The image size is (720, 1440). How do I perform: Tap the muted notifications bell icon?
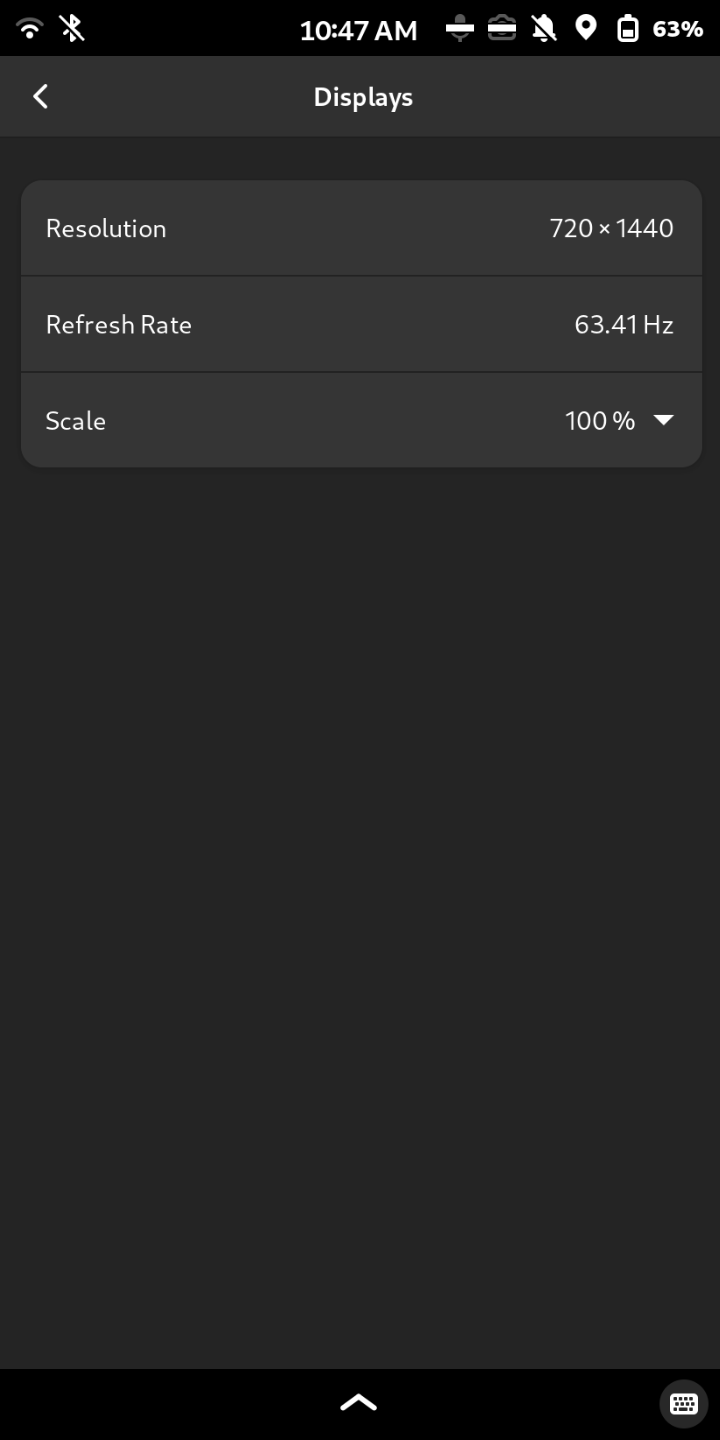coord(544,29)
